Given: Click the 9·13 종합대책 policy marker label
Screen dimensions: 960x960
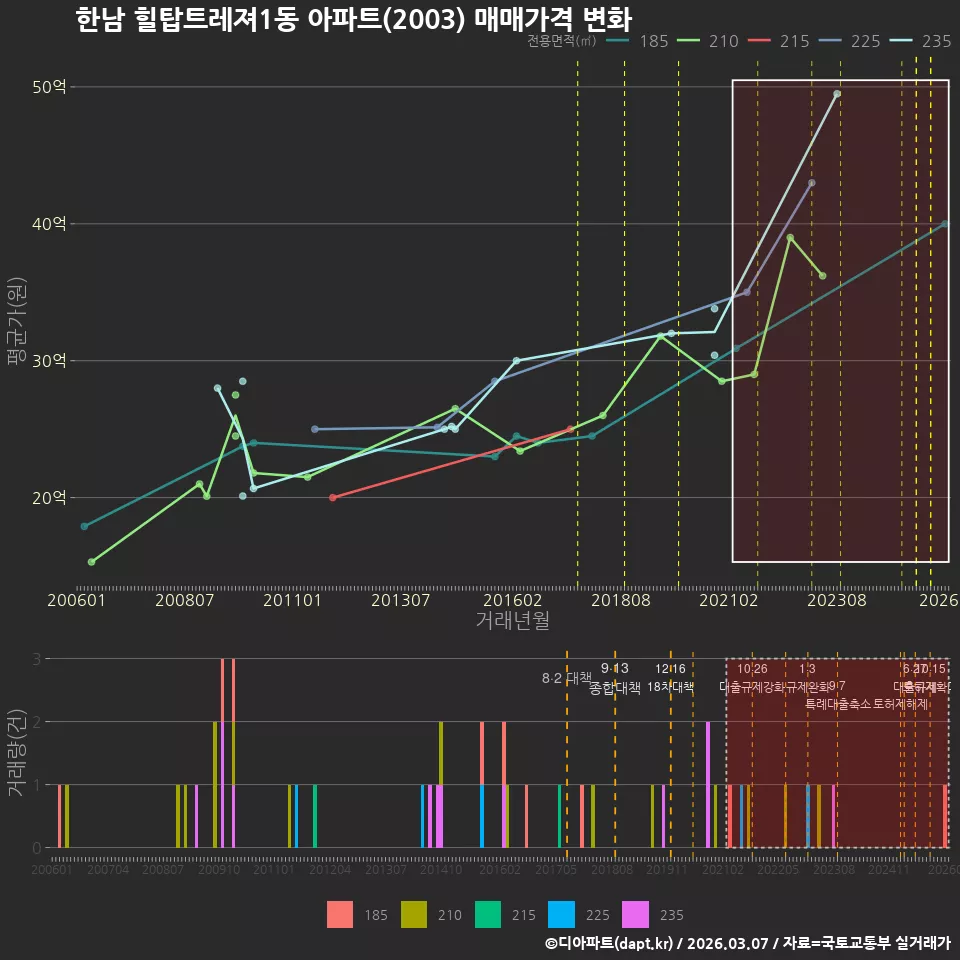Looking at the screenshot, I should (615, 678).
